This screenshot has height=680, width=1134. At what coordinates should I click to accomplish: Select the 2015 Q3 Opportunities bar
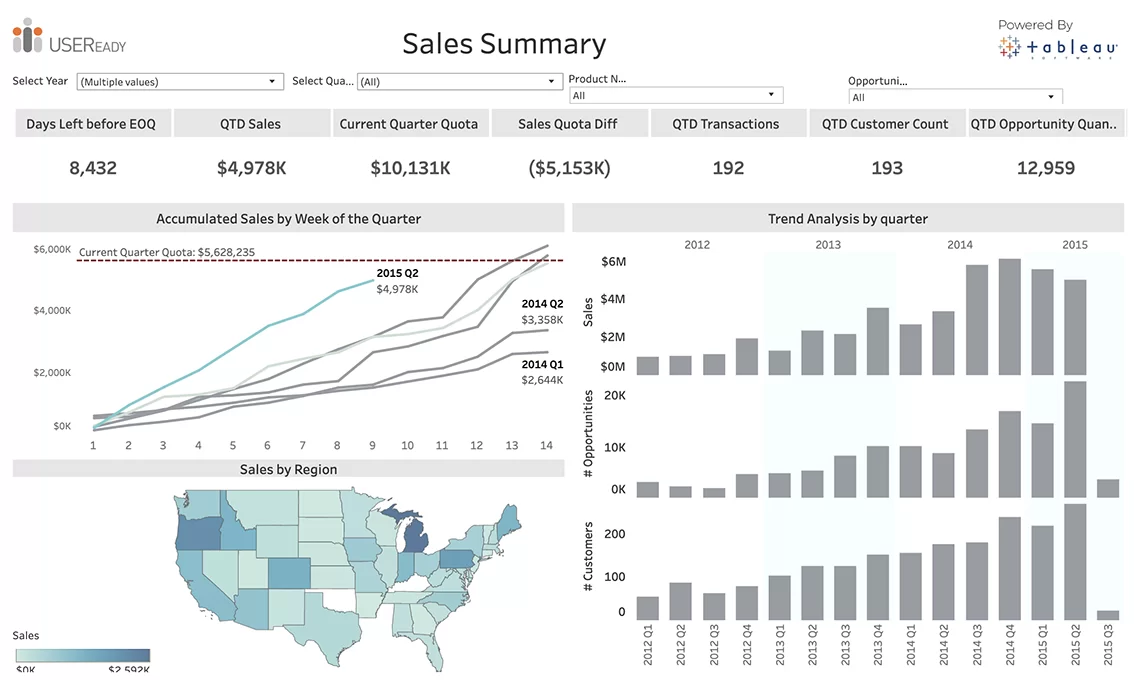tap(1108, 488)
